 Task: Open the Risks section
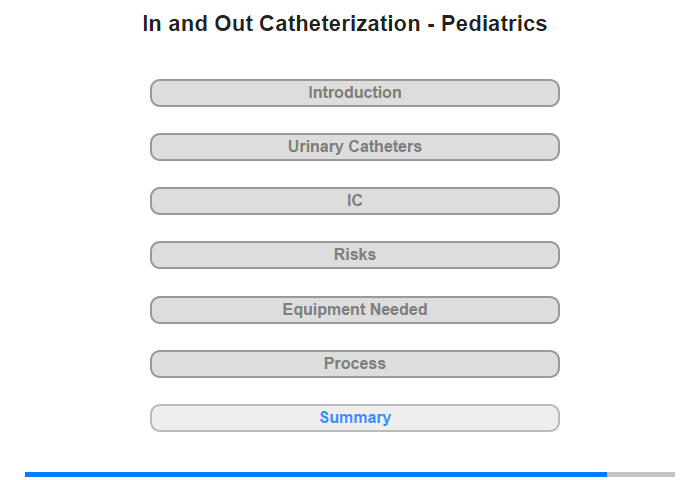click(354, 255)
